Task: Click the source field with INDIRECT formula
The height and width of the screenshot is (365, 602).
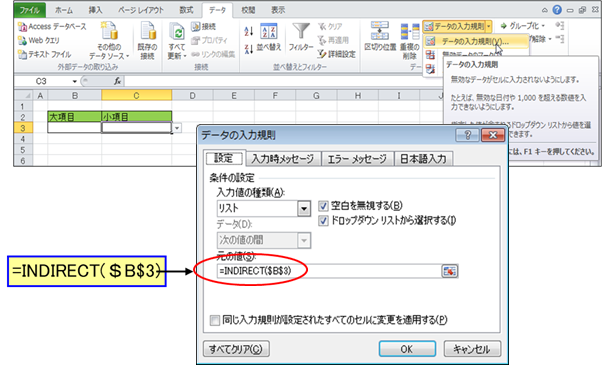Action: tap(329, 271)
